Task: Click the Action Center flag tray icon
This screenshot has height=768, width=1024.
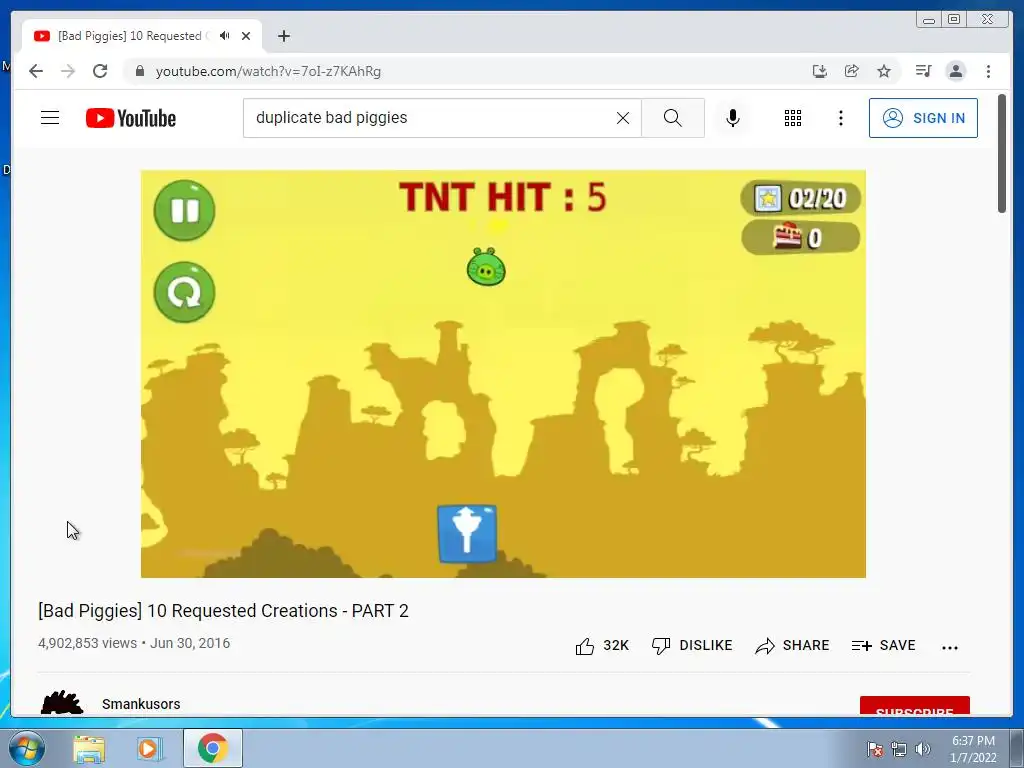Action: point(875,749)
